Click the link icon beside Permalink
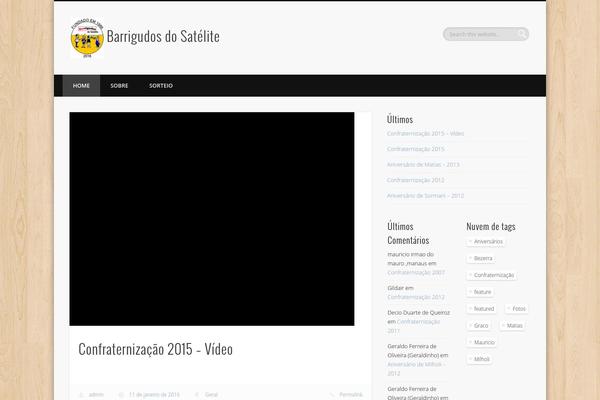Image resolution: width=600 pixels, height=400 pixels. tap(332, 395)
